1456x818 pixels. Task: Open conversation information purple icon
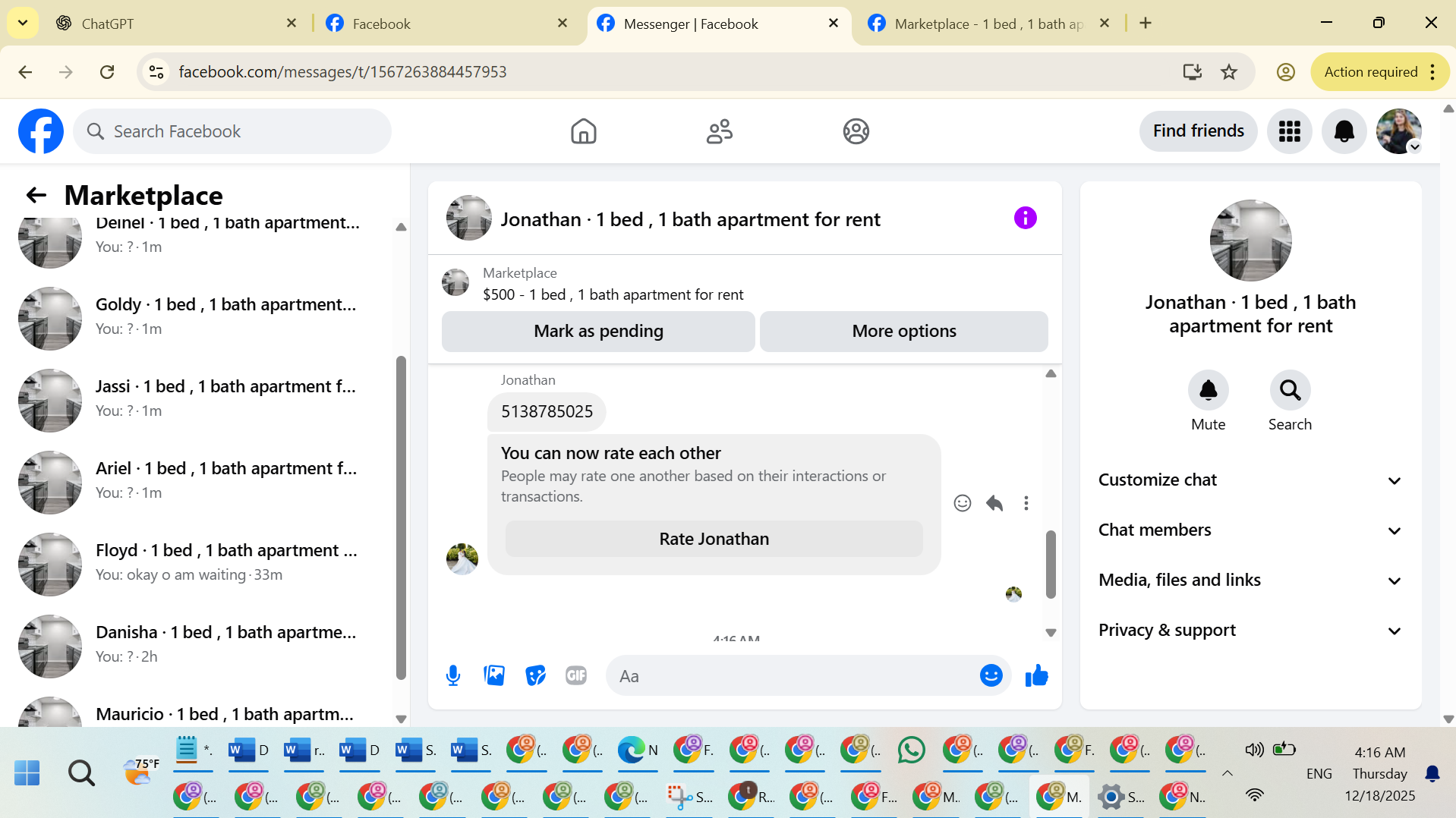(x=1025, y=219)
